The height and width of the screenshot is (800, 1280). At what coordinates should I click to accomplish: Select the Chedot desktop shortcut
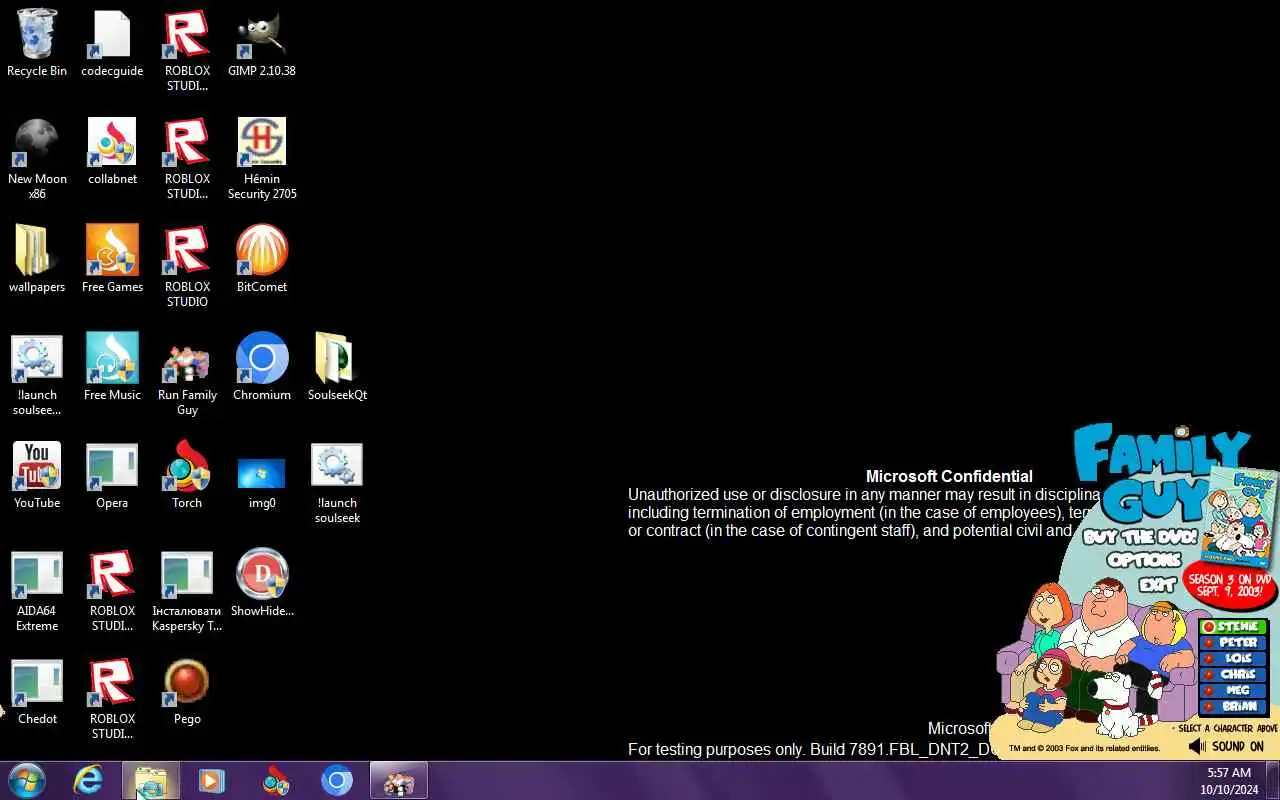[x=37, y=692]
